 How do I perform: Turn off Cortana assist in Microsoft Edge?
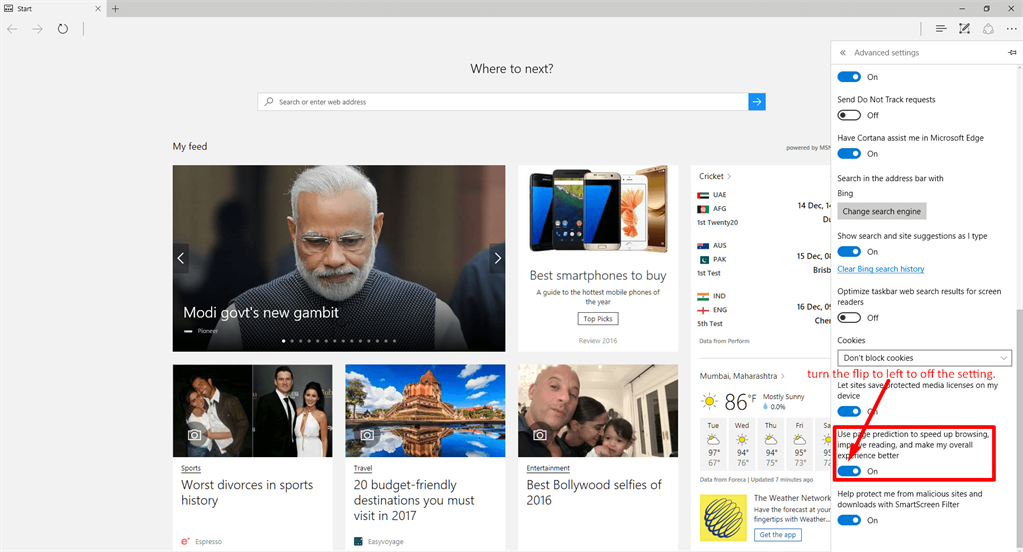[x=849, y=154]
